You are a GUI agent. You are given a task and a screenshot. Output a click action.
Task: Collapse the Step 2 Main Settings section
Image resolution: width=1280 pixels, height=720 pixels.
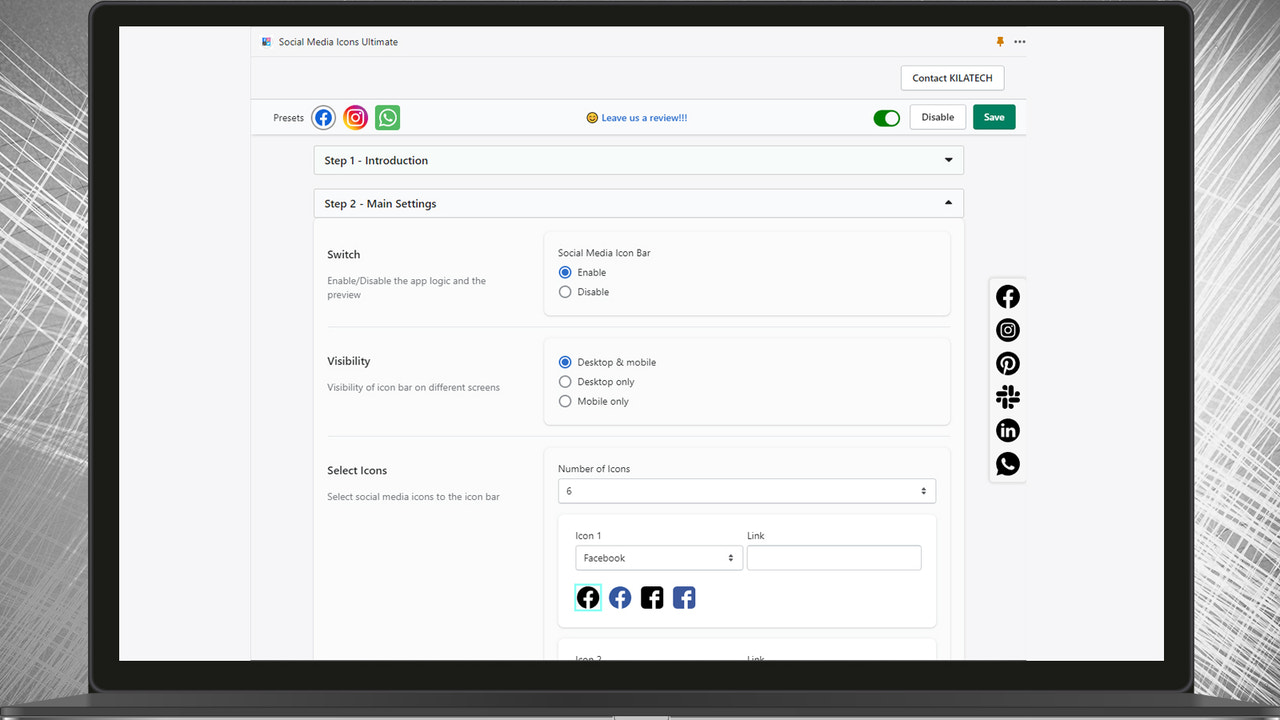coord(947,202)
